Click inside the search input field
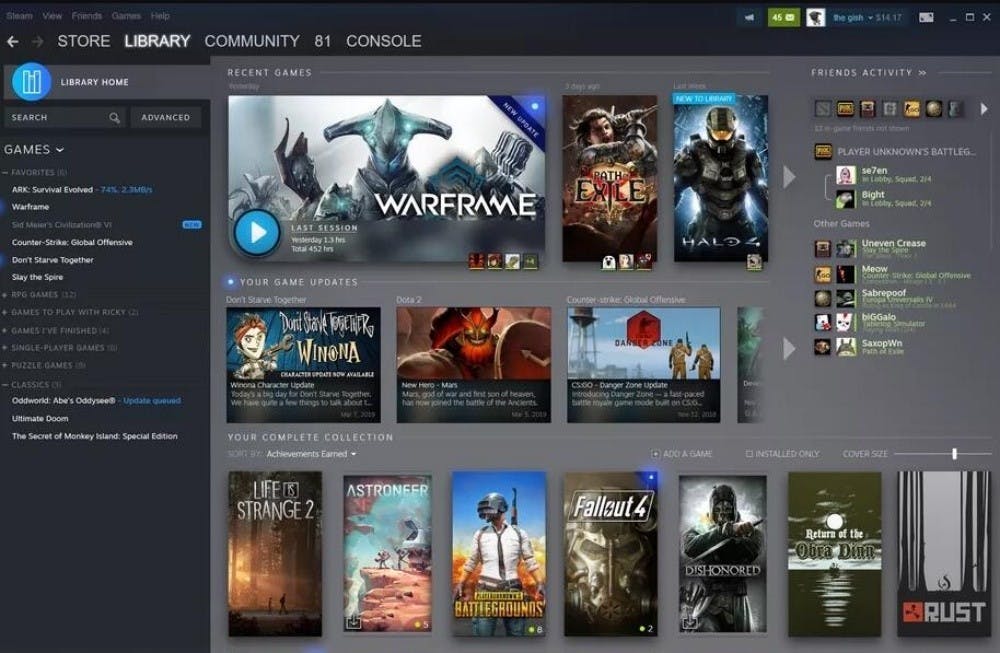1000x653 pixels. click(55, 117)
